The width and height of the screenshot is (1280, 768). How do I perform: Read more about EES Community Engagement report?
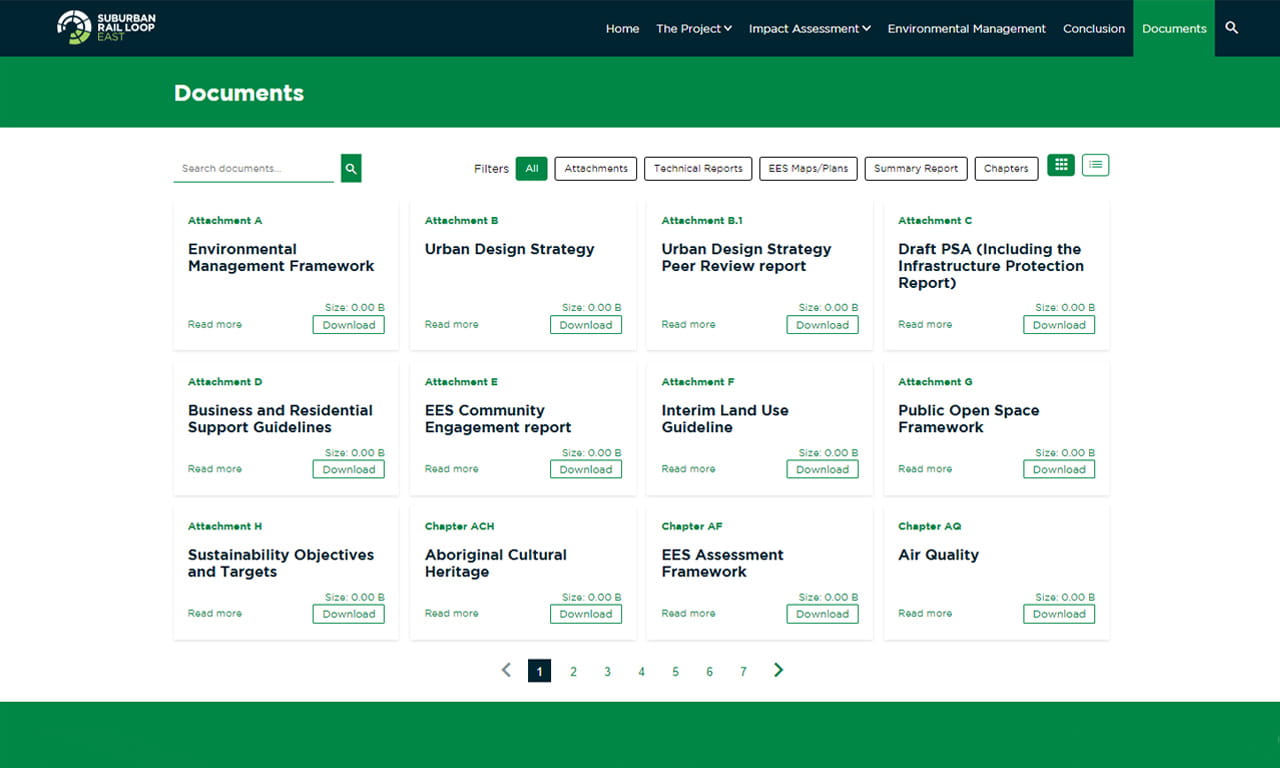click(452, 469)
